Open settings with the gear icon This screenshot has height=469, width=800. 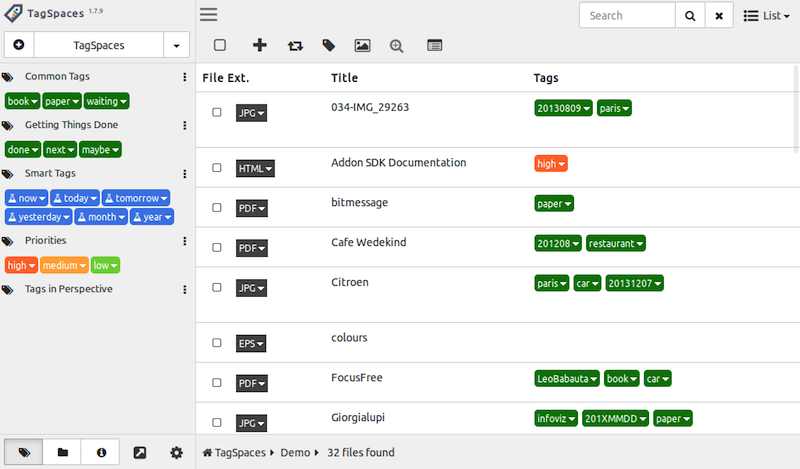177,453
